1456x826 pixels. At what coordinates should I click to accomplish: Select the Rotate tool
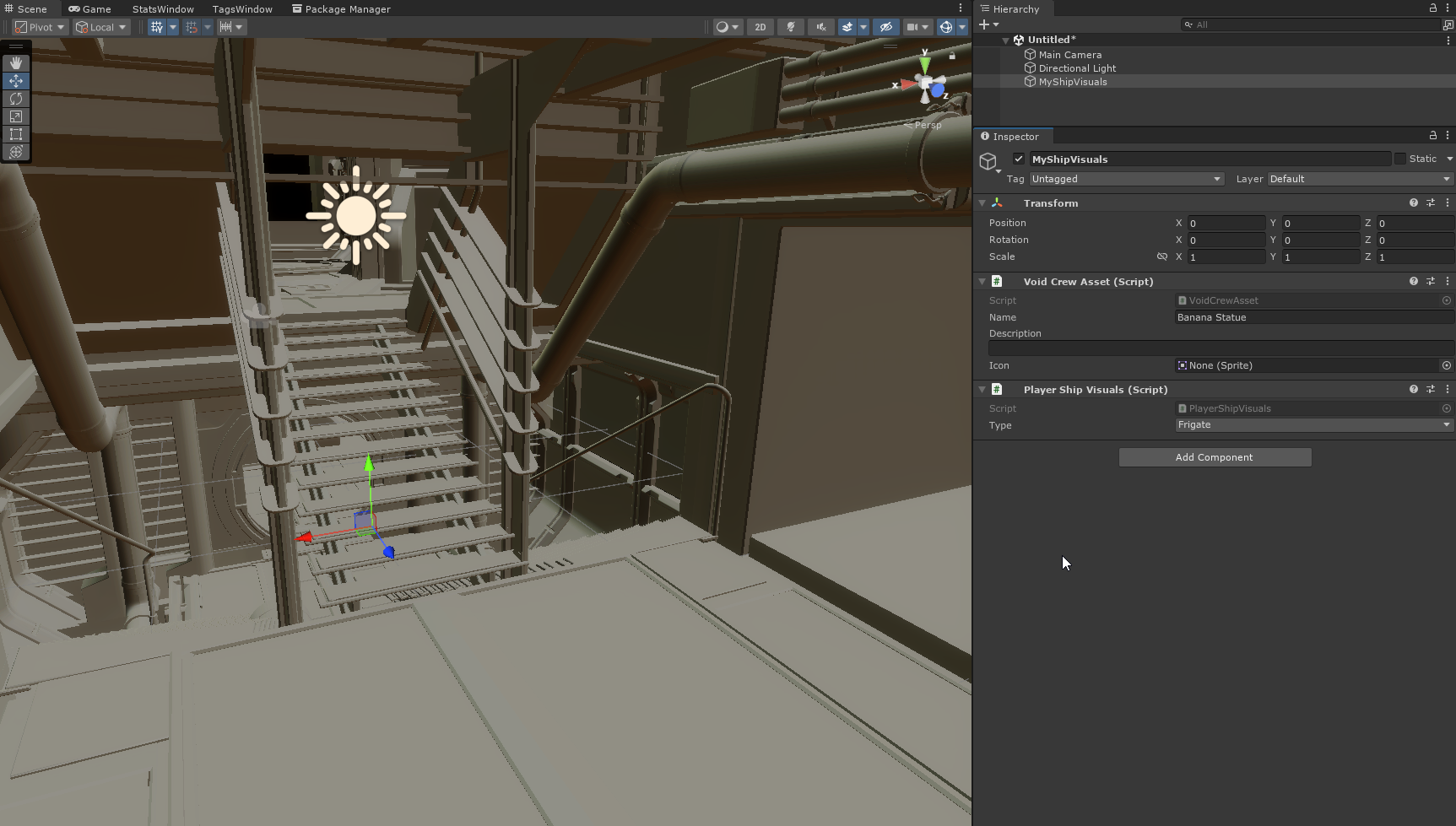16,99
